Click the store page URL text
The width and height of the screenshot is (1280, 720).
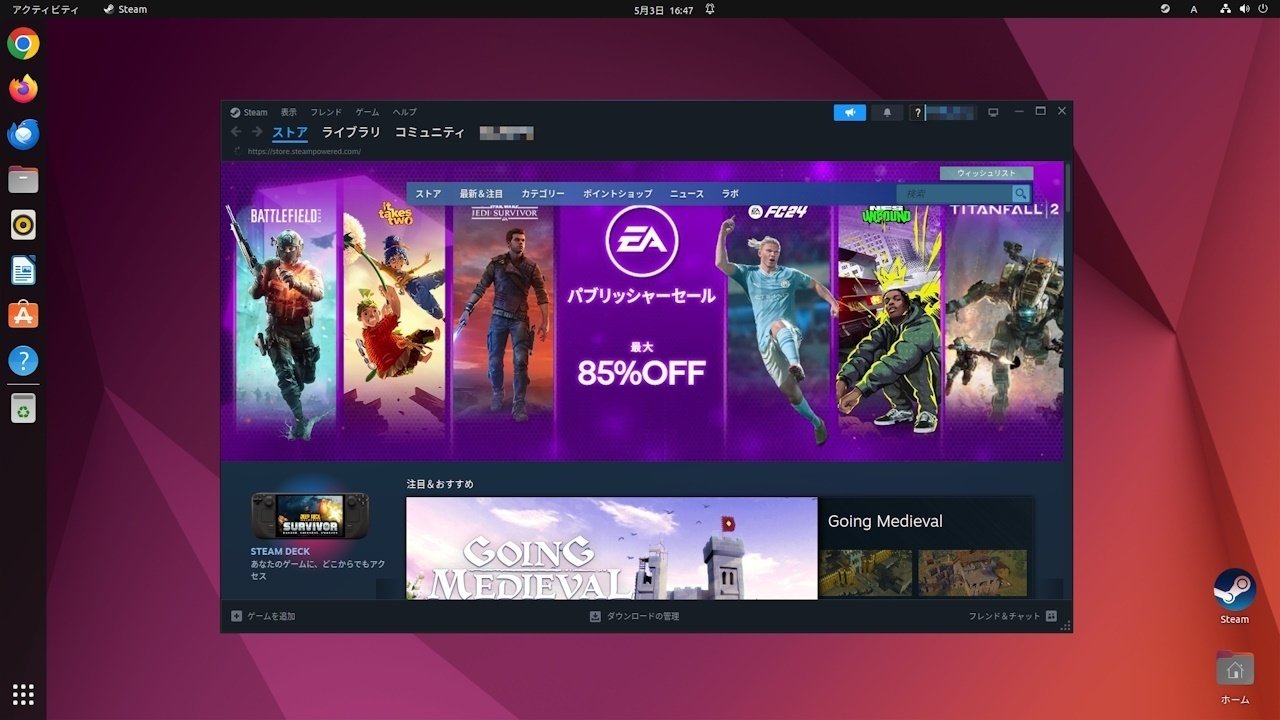[304, 152]
